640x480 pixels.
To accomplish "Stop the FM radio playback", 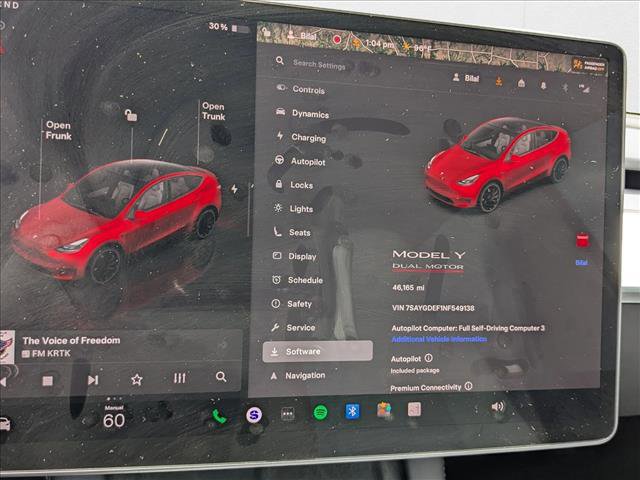I will coord(48,381).
